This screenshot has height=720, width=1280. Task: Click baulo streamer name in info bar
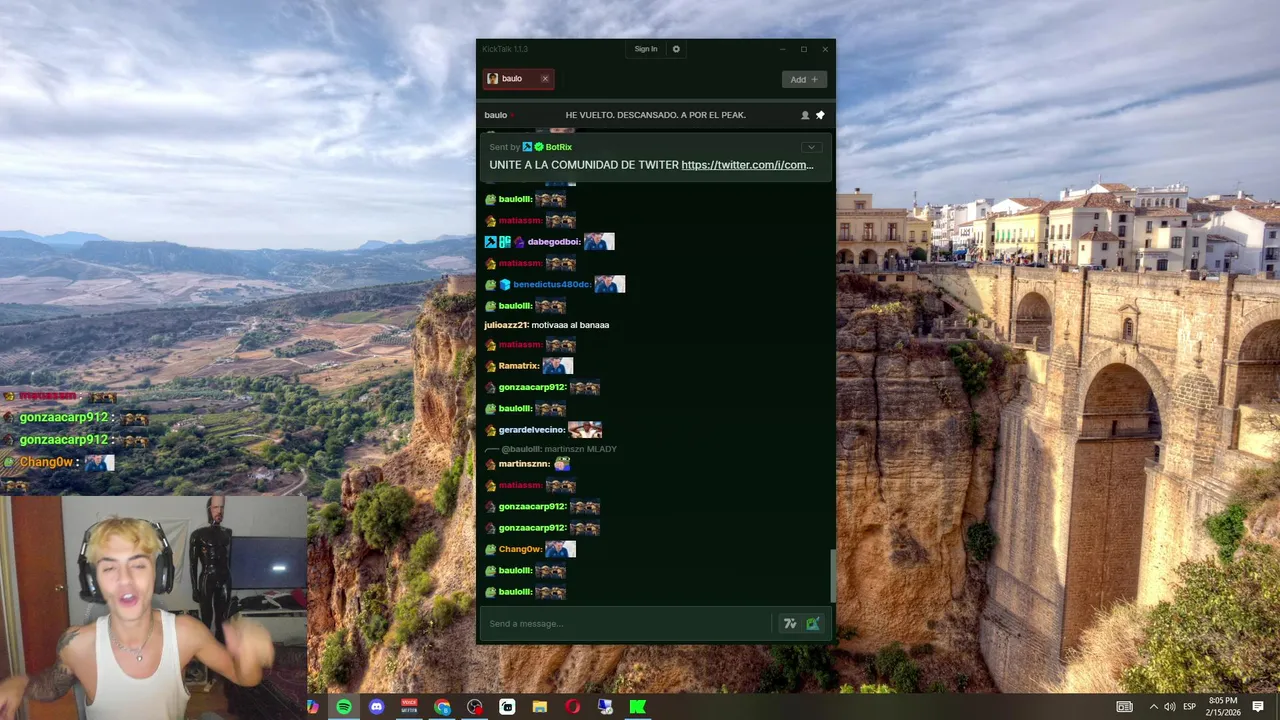coord(496,115)
